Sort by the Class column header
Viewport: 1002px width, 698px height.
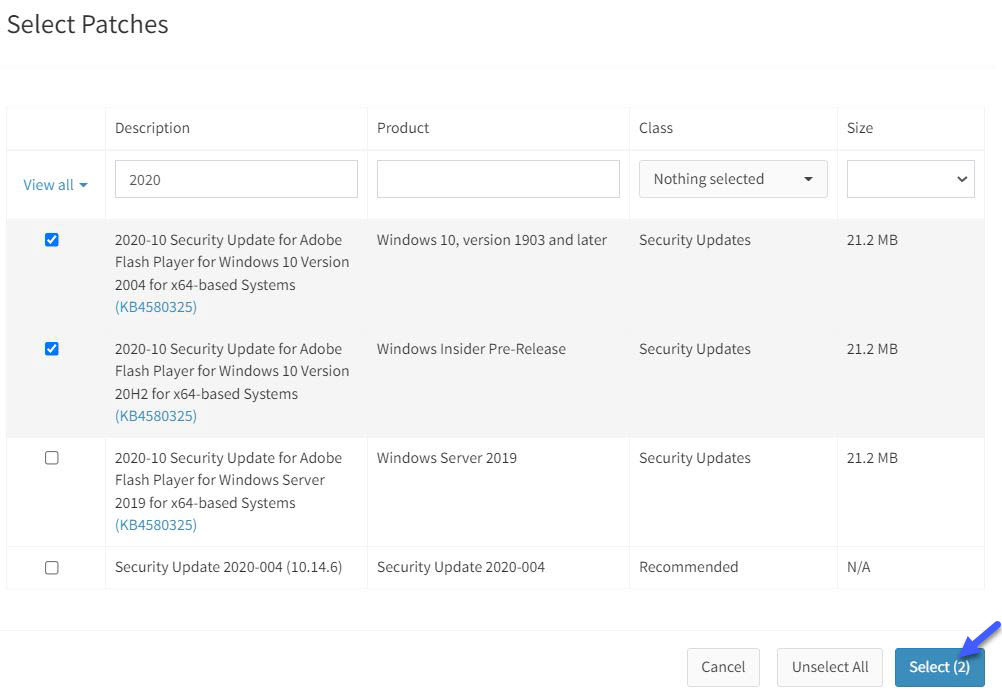(655, 128)
